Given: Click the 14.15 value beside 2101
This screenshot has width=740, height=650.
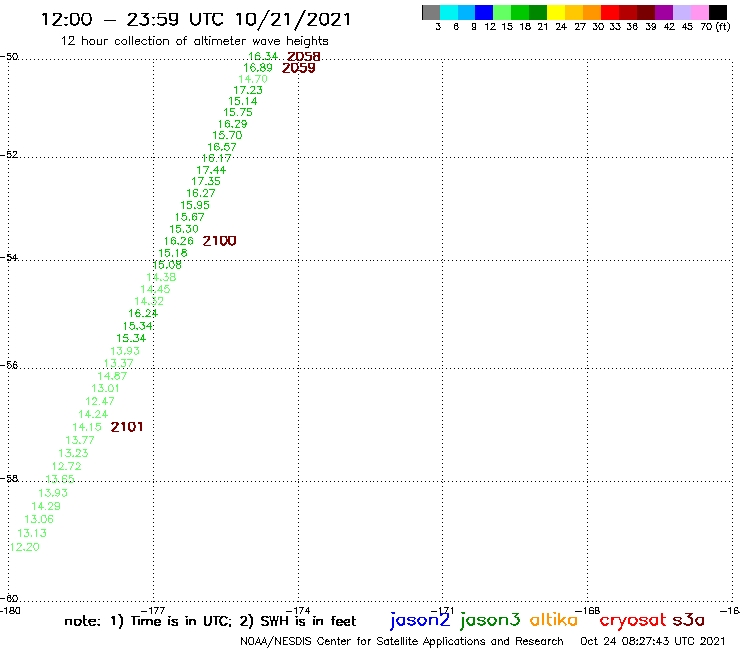Looking at the screenshot, I should [x=87, y=427].
